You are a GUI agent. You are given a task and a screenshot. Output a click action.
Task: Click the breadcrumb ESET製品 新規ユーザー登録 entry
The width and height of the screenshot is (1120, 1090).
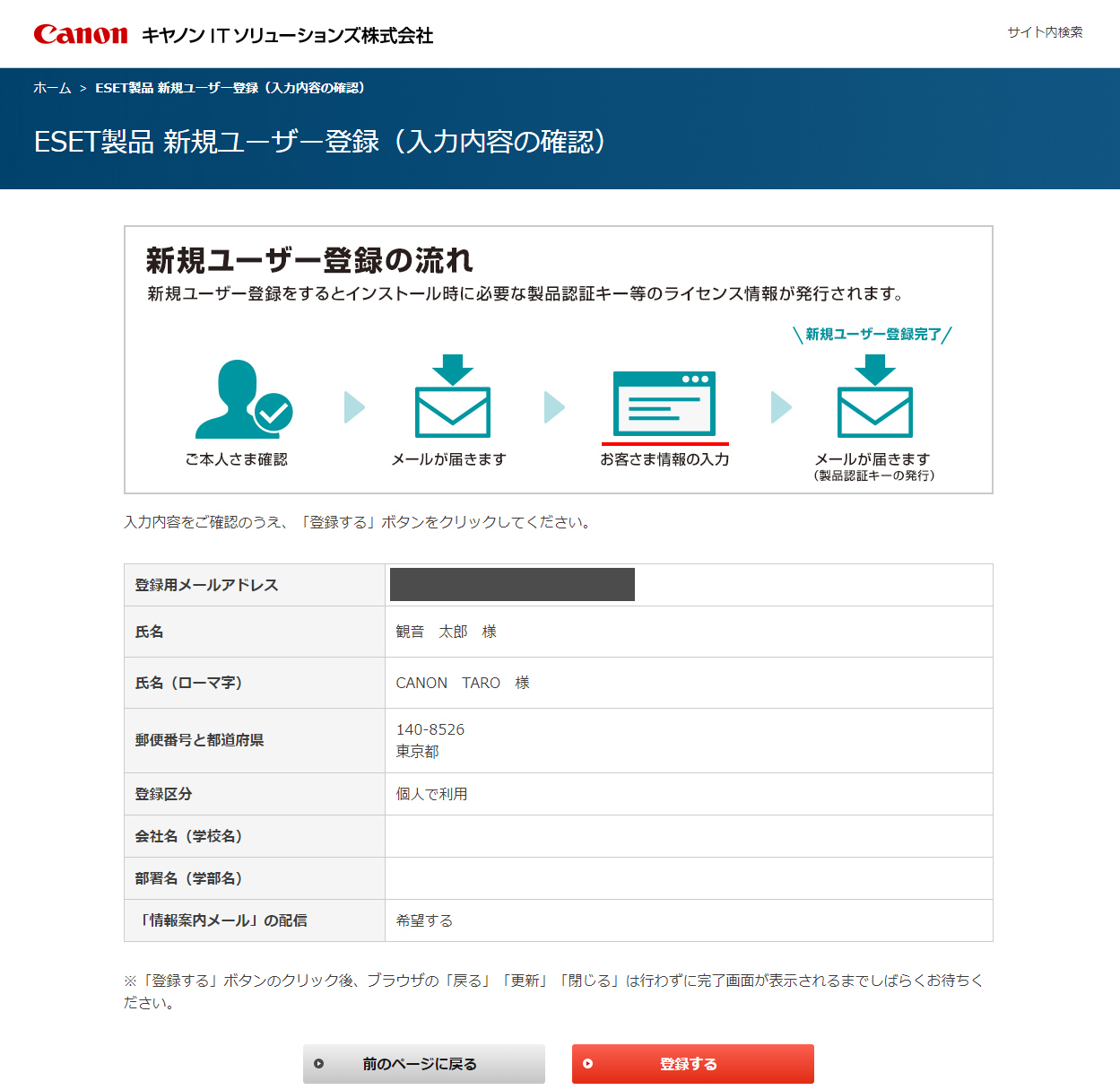230,88
